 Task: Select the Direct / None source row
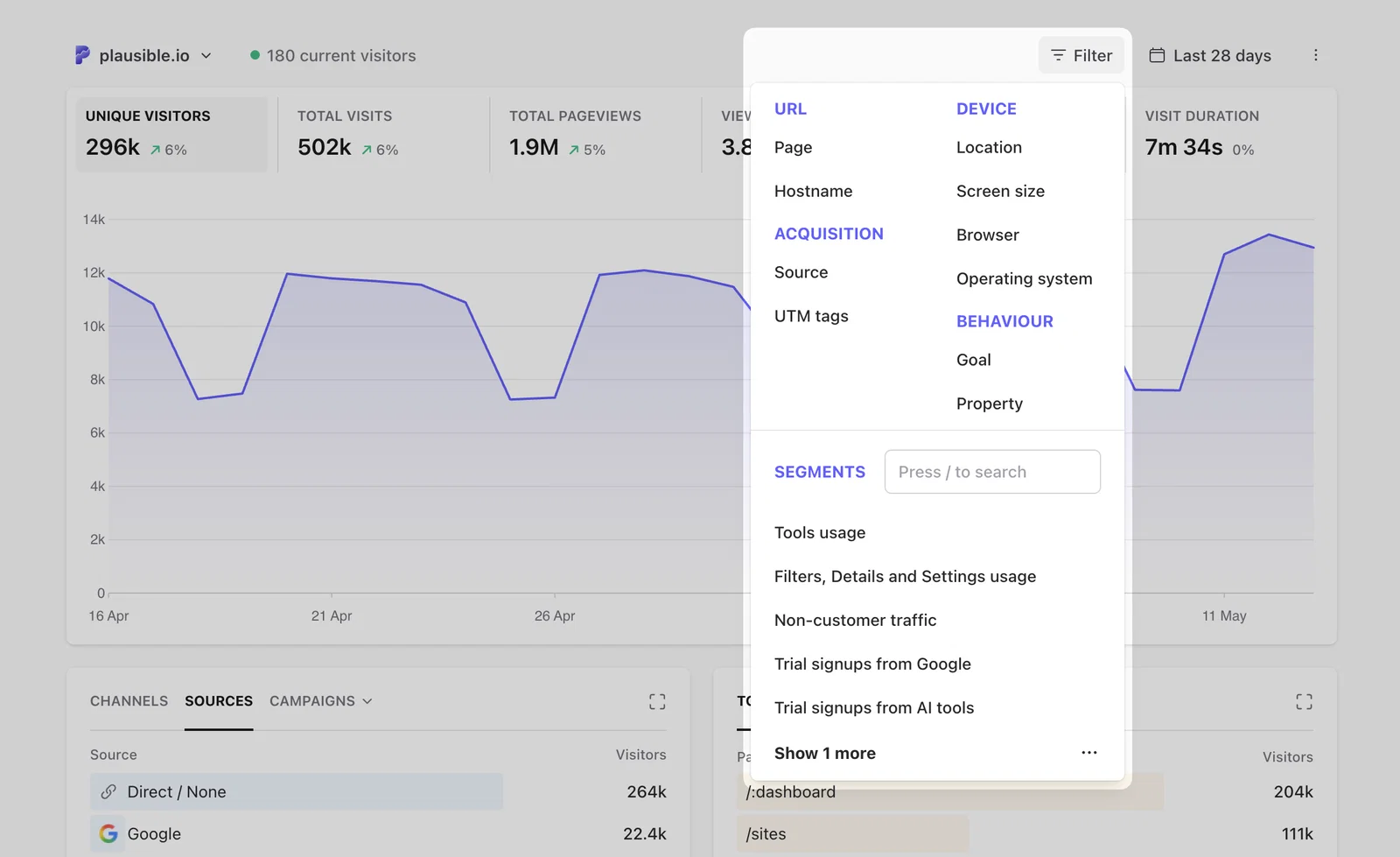point(378,791)
